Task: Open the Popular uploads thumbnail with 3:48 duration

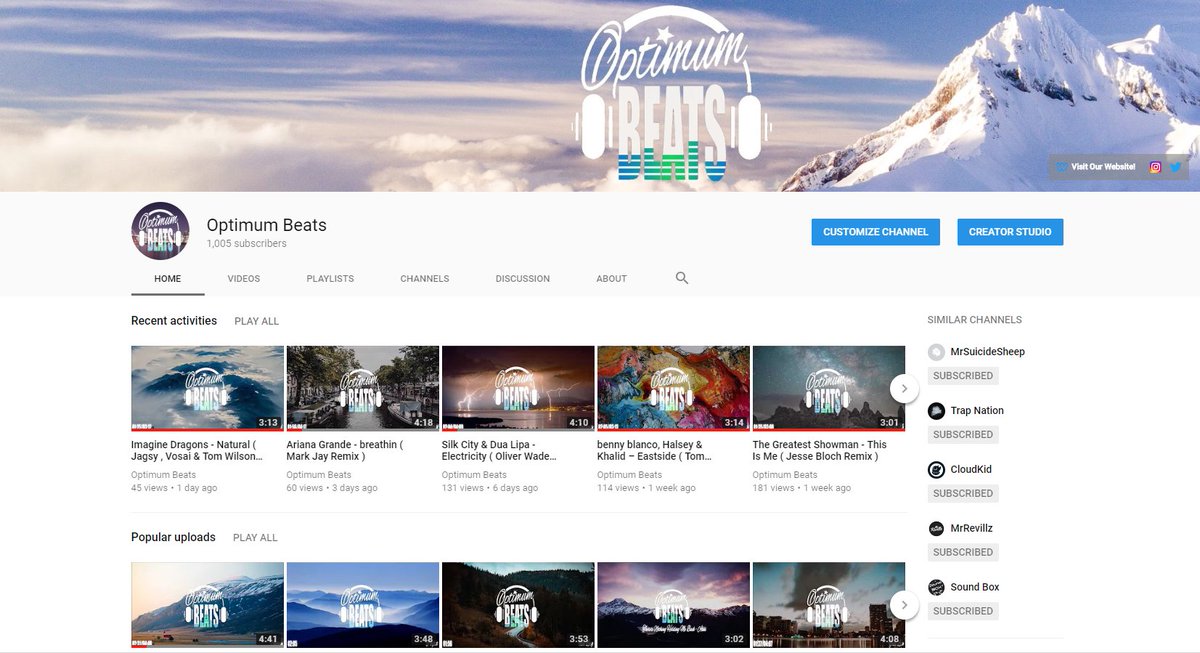Action: click(x=363, y=605)
